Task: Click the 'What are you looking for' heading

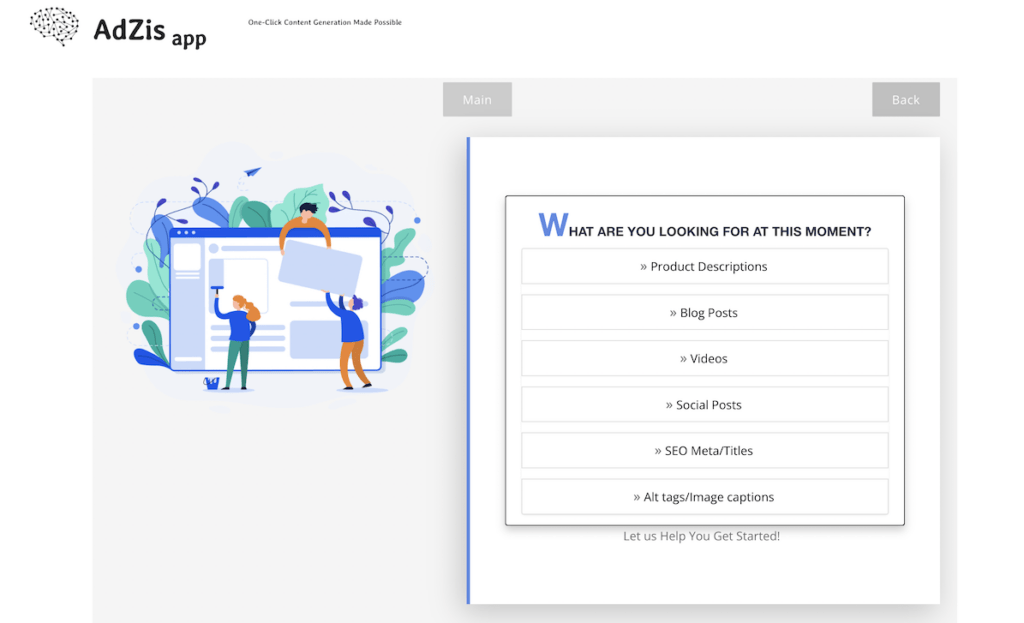Action: click(705, 225)
